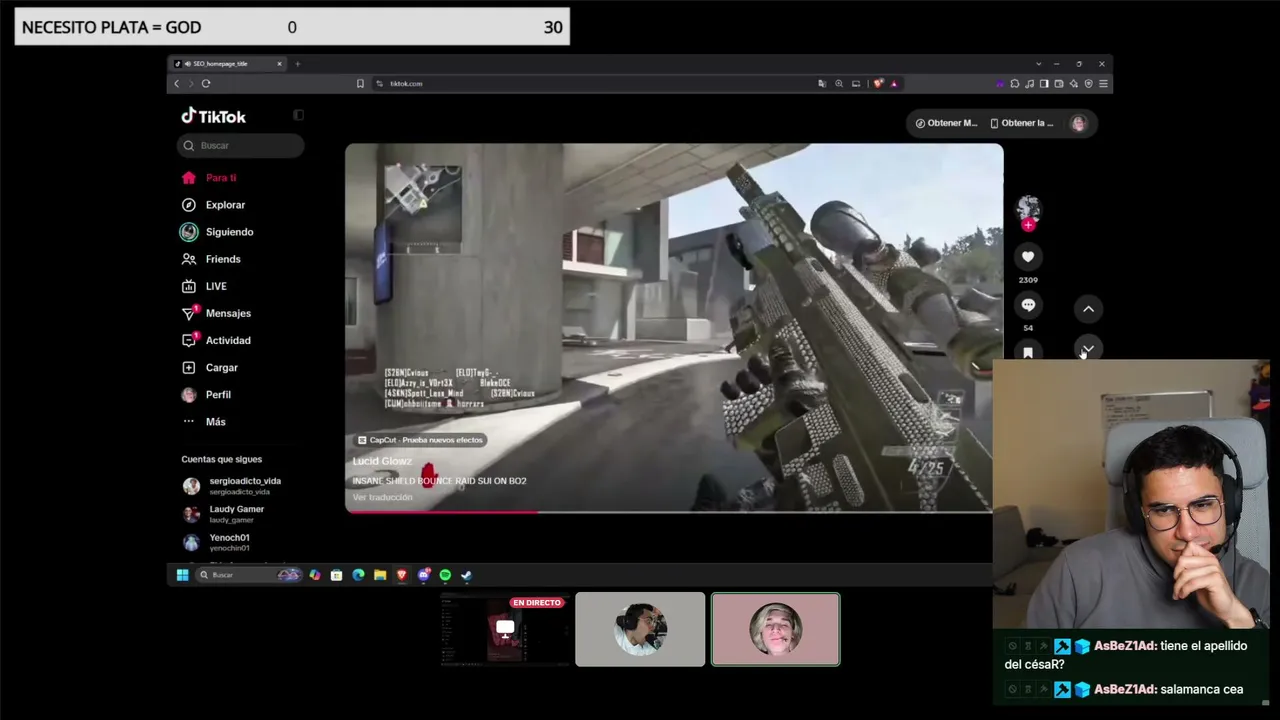Viewport: 1280px width, 720px height.
Task: Select the EN DIRECTO screen share thumbnail
Action: (x=505, y=629)
